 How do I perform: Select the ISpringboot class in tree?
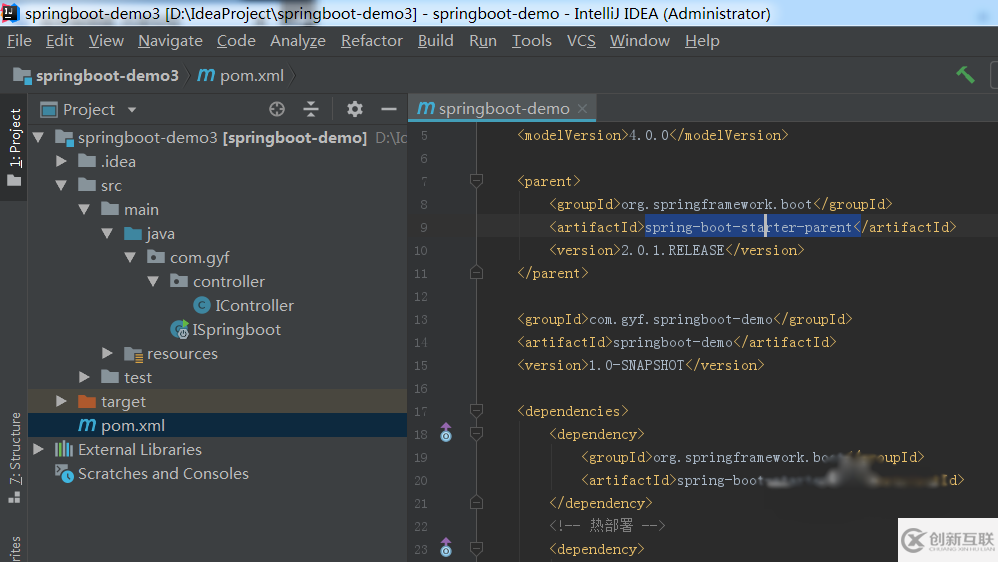pos(236,330)
